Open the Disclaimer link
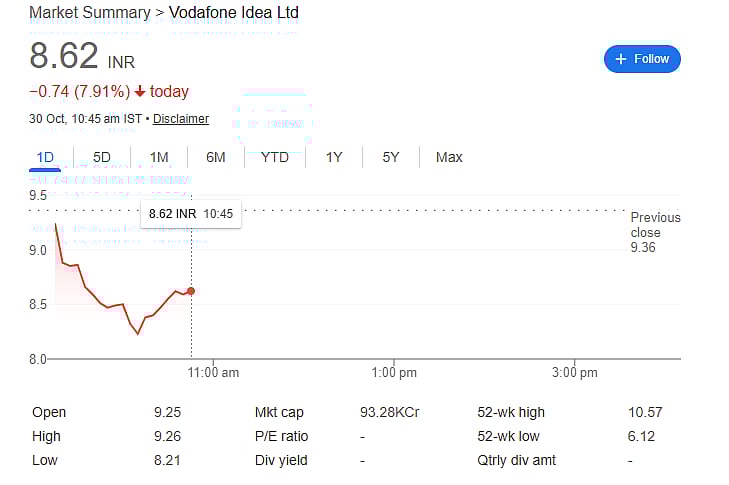This screenshot has width=729, height=485. pyautogui.click(x=181, y=119)
